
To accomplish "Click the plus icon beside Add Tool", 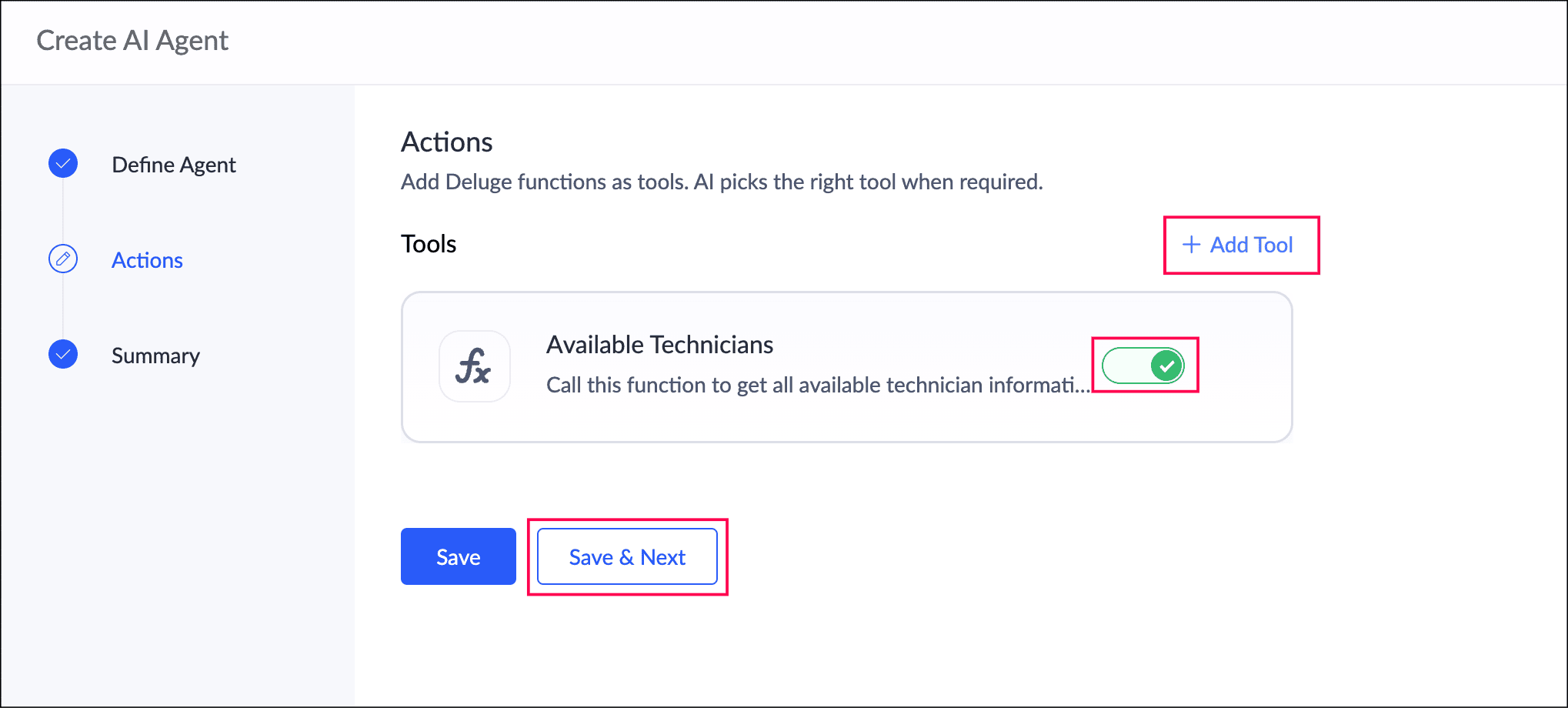I will [1191, 245].
